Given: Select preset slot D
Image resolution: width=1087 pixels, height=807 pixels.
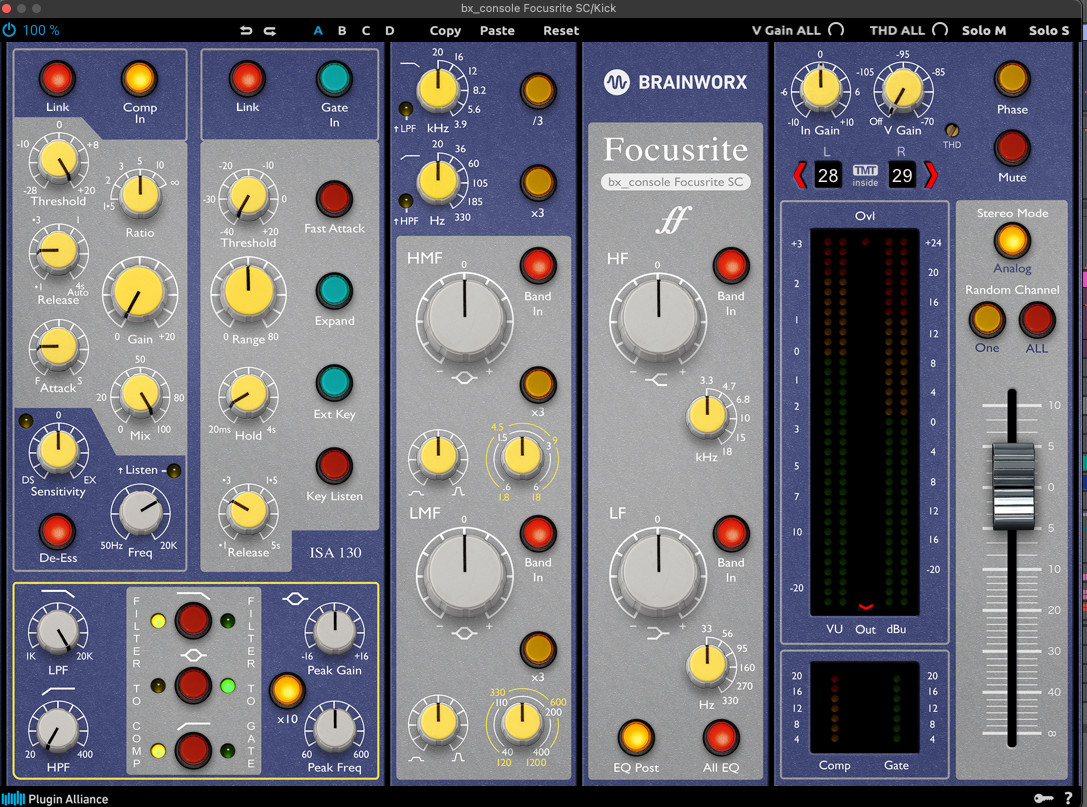Looking at the screenshot, I should [390, 31].
